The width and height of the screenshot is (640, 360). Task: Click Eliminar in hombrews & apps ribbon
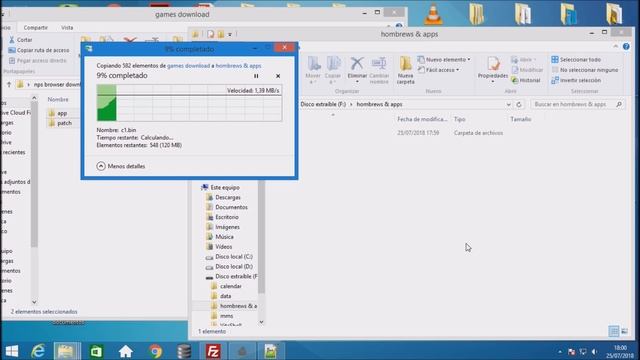pyautogui.click(x=357, y=68)
